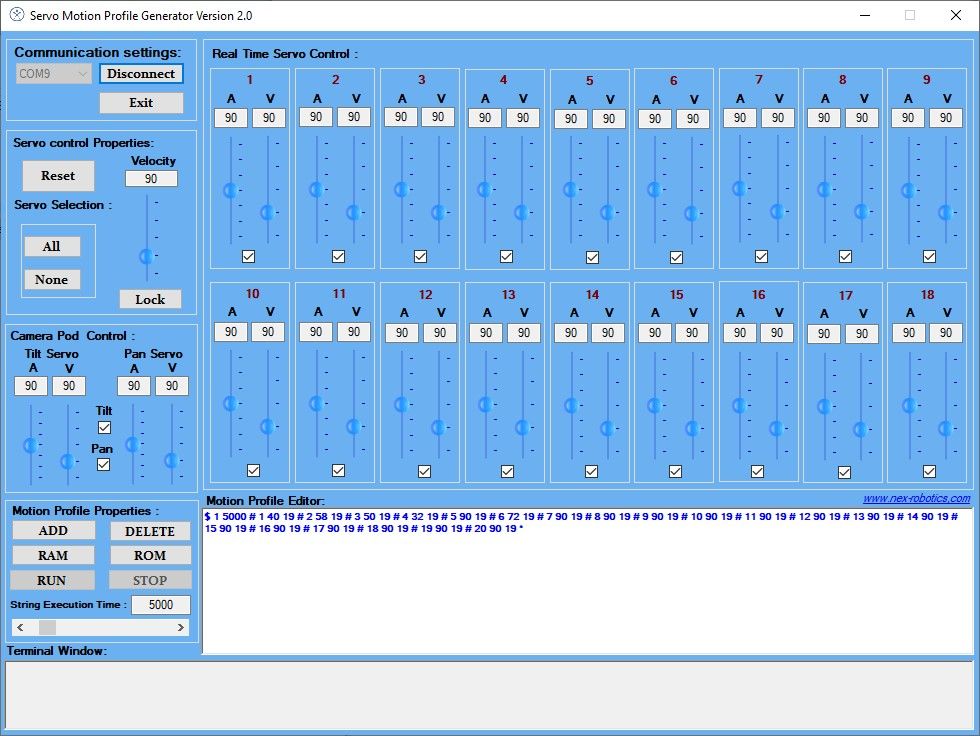Toggle the Tilt checkbox in Camera Pod Control

(104, 427)
